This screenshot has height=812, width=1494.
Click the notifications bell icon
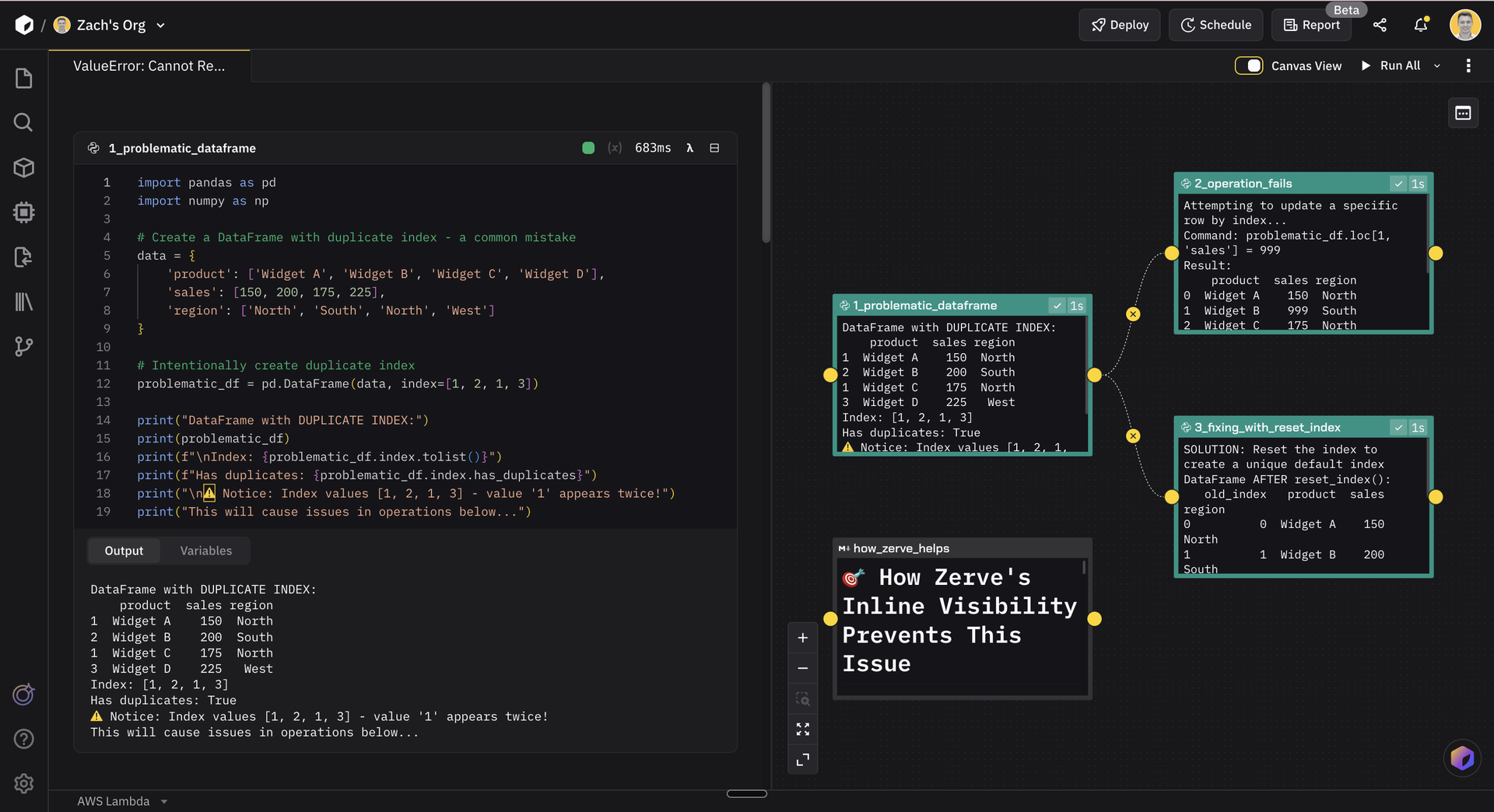click(x=1420, y=25)
